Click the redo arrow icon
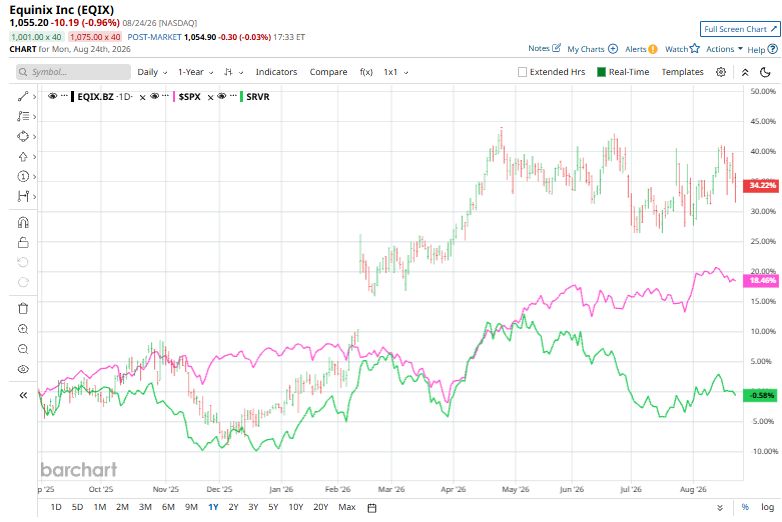The width and height of the screenshot is (782, 522). click(x=23, y=282)
